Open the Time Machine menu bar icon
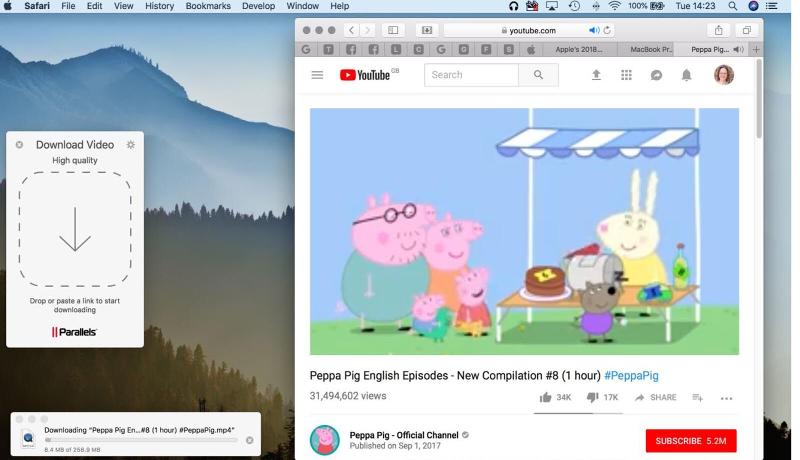 click(574, 6)
